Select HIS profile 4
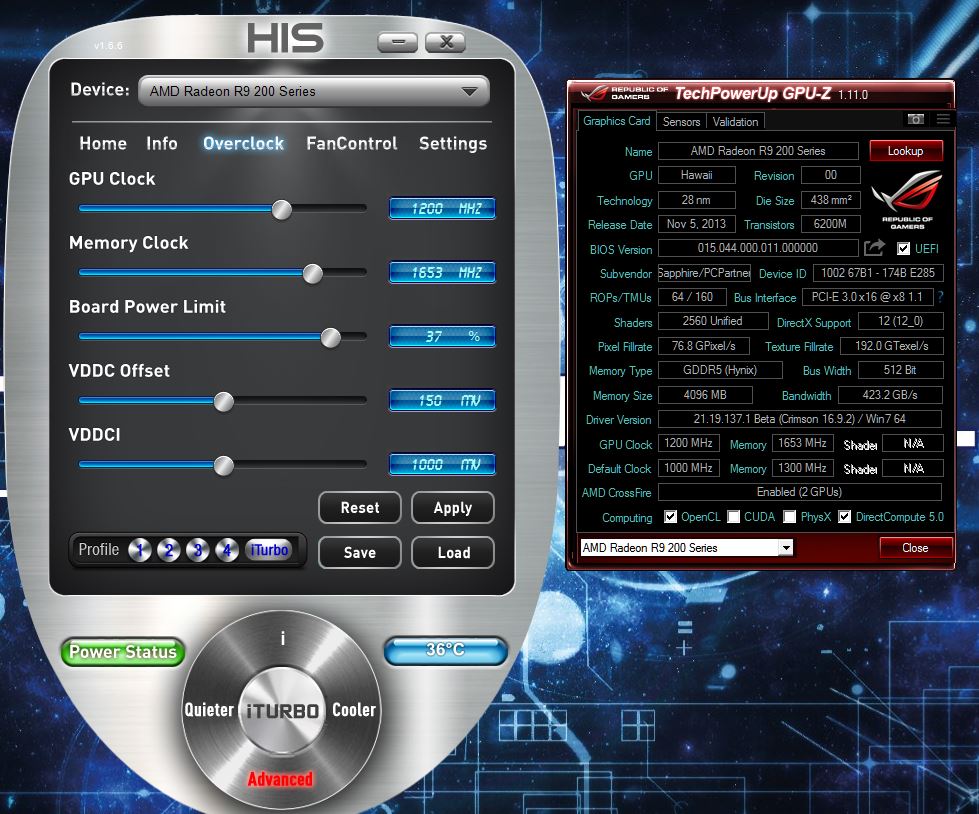The width and height of the screenshot is (979, 814). click(x=227, y=550)
